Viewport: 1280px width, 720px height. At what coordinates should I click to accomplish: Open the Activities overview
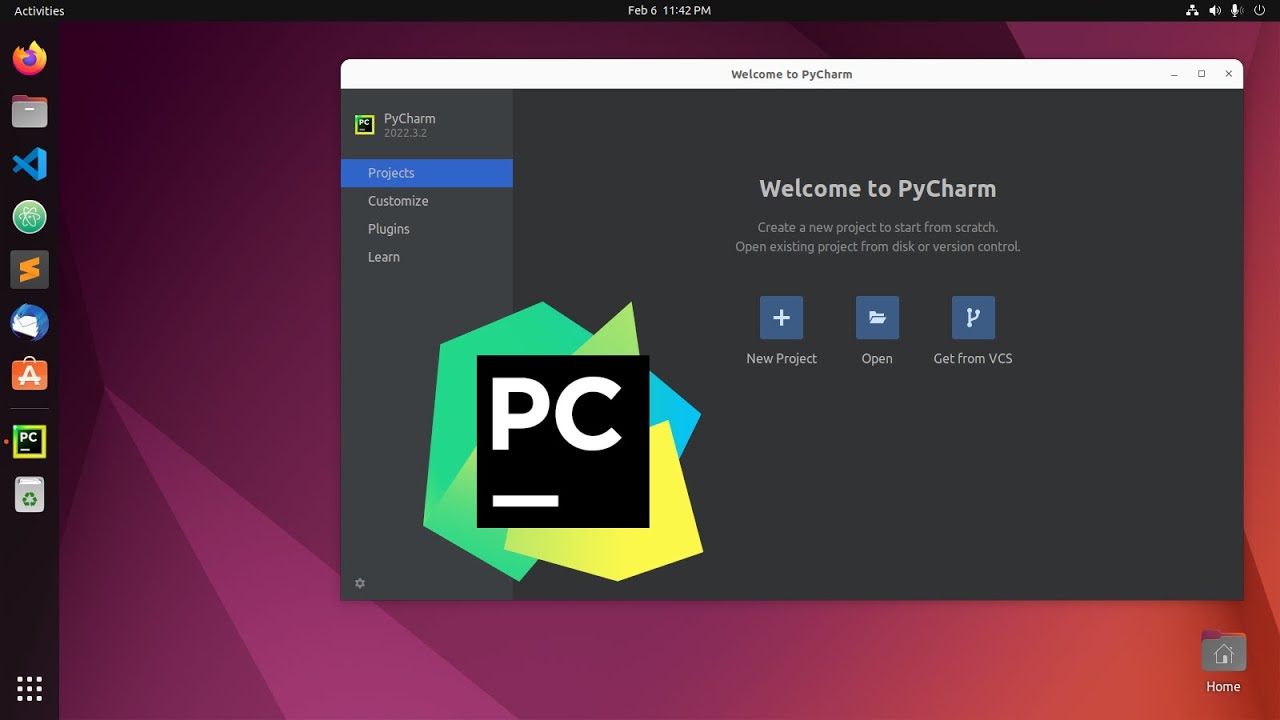click(39, 11)
